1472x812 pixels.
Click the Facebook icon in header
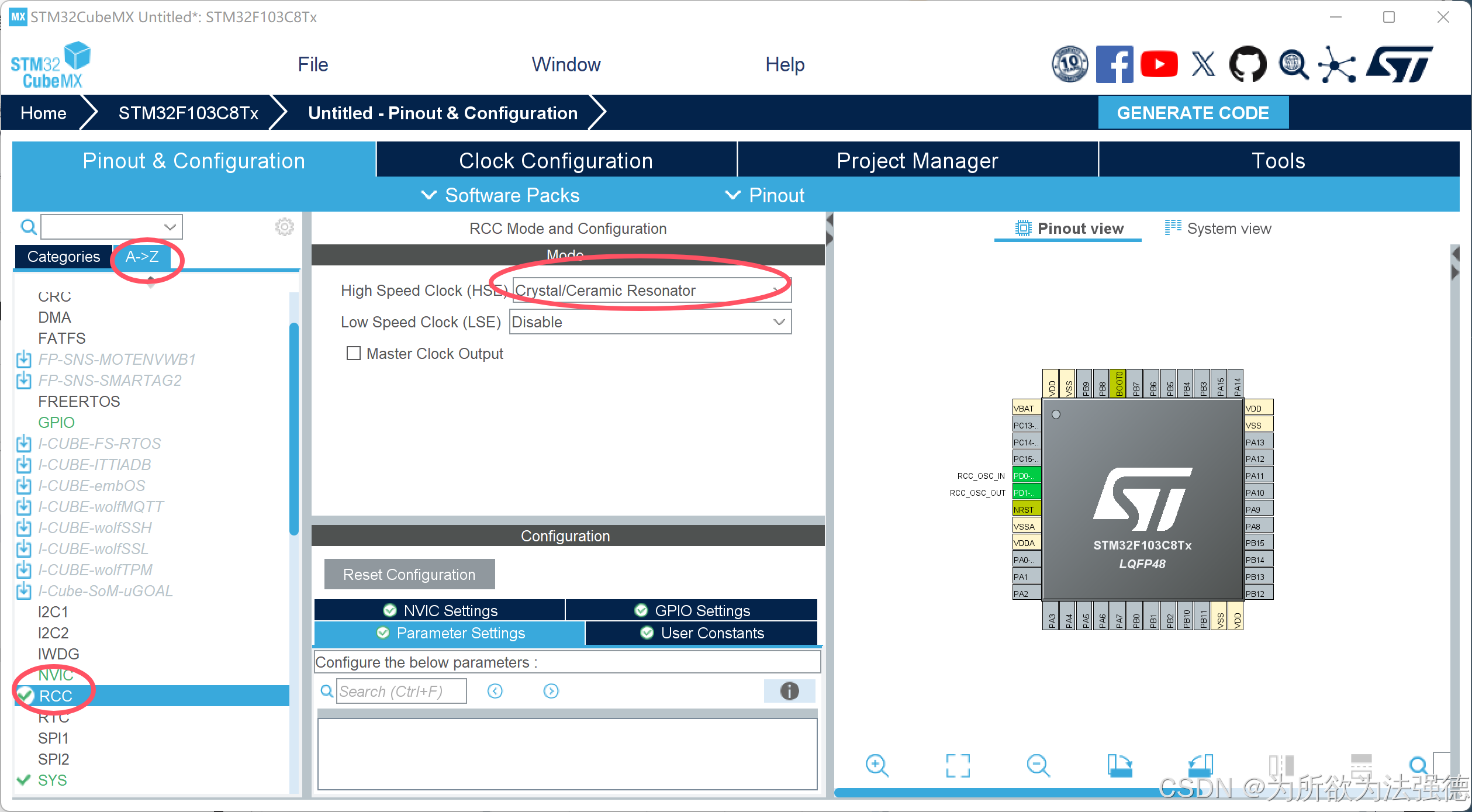pos(1114,64)
